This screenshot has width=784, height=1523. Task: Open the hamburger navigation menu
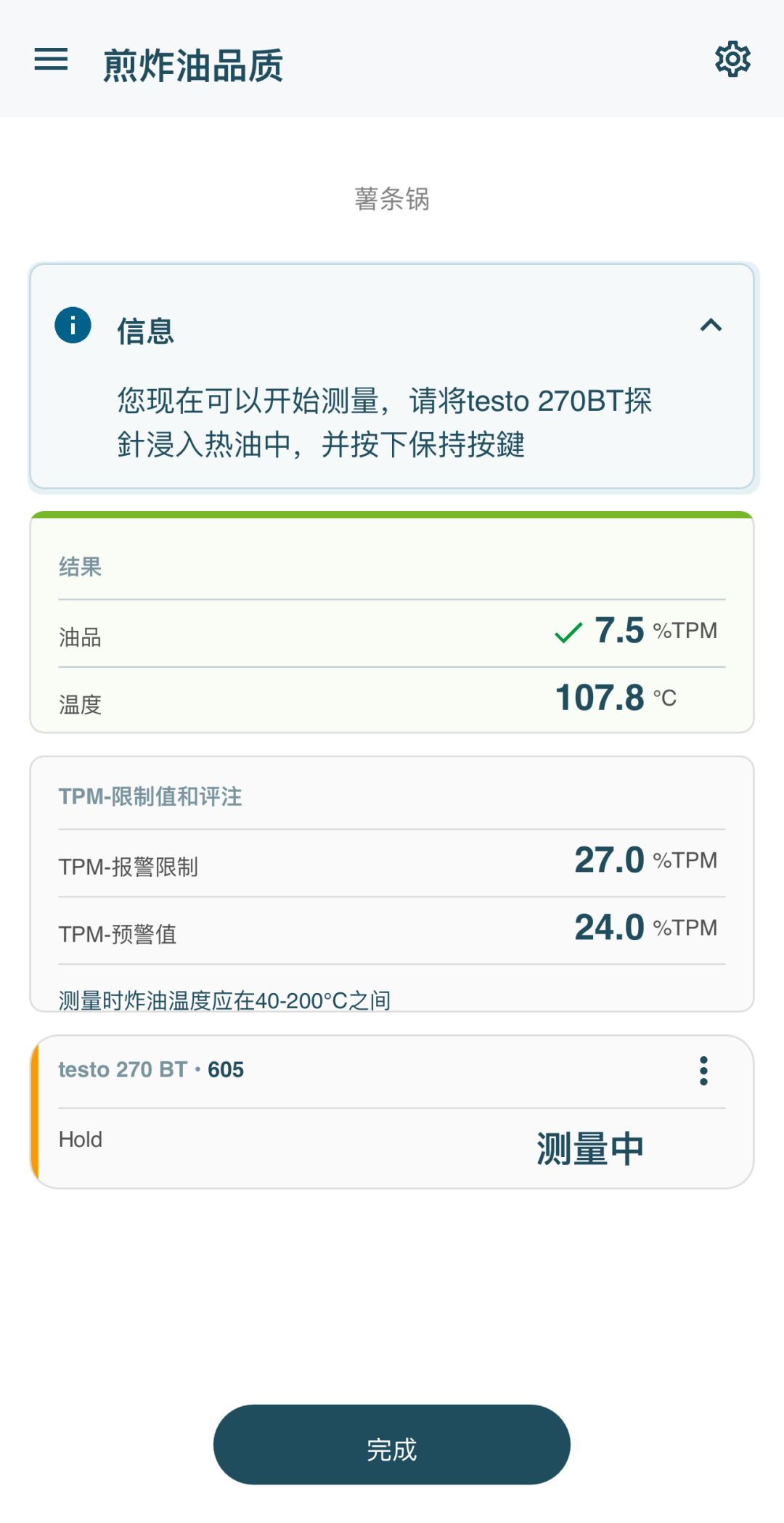51,60
